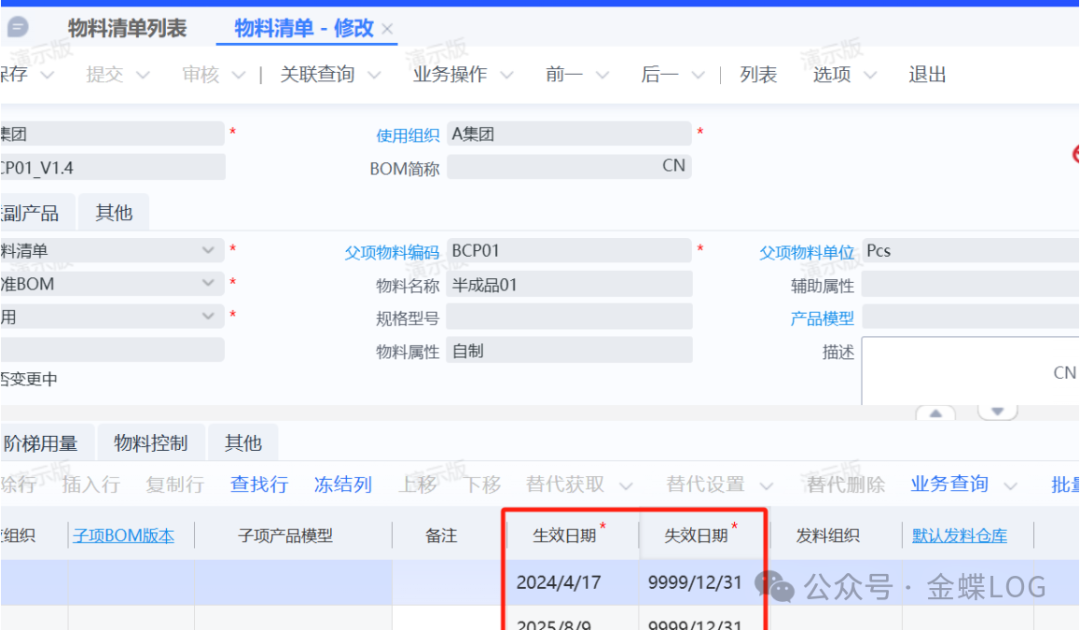The image size is (1080, 630).
Task: Click 冻结列 in the grid toolbar
Action: (343, 485)
